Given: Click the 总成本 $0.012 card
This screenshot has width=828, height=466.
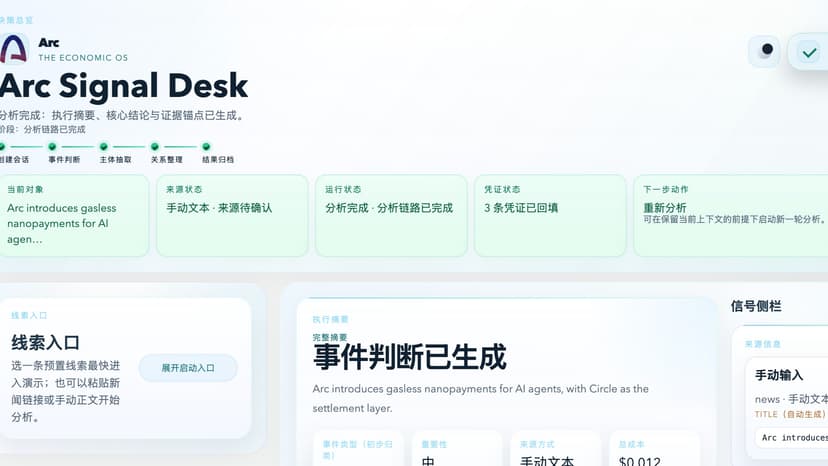Looking at the screenshot, I should 655,449.
